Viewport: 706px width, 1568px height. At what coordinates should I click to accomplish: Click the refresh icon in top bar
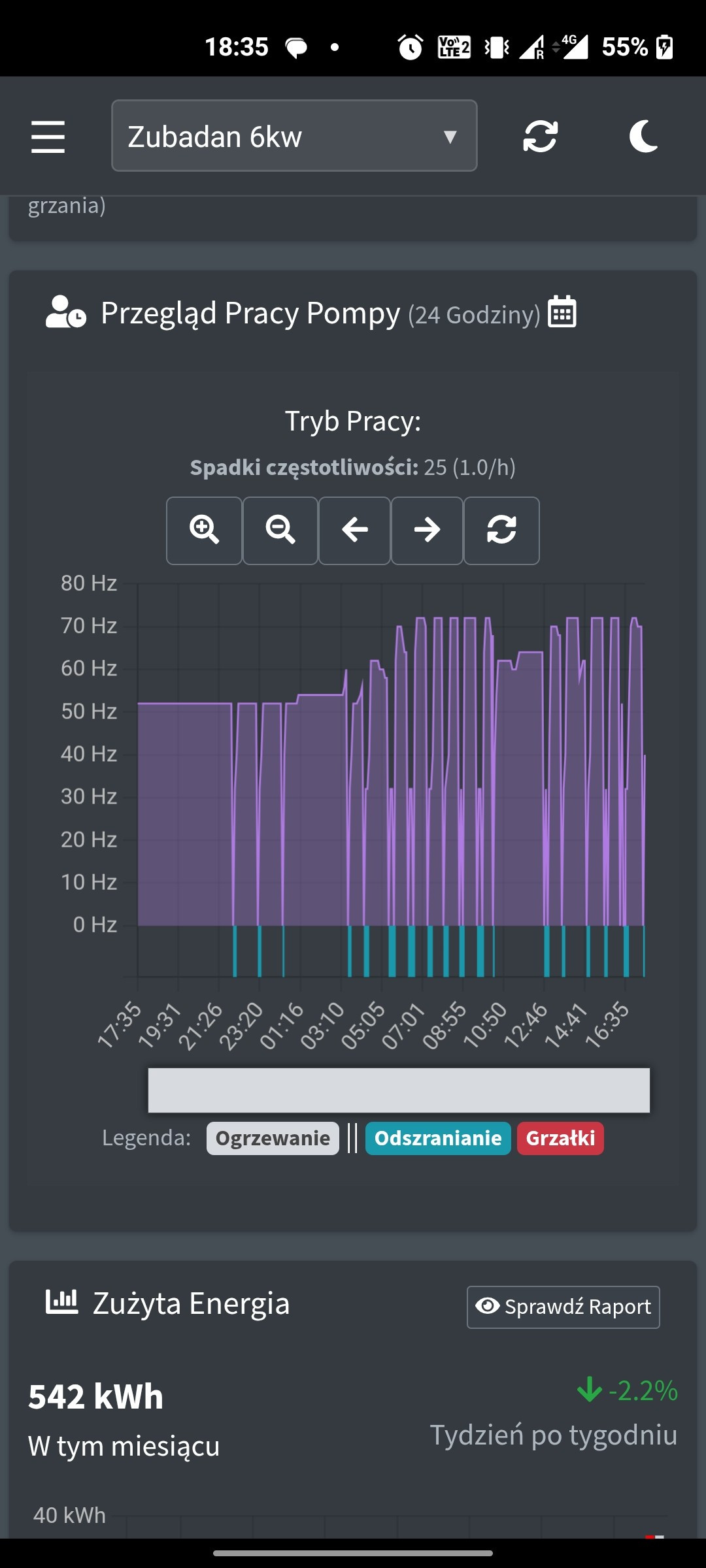540,137
